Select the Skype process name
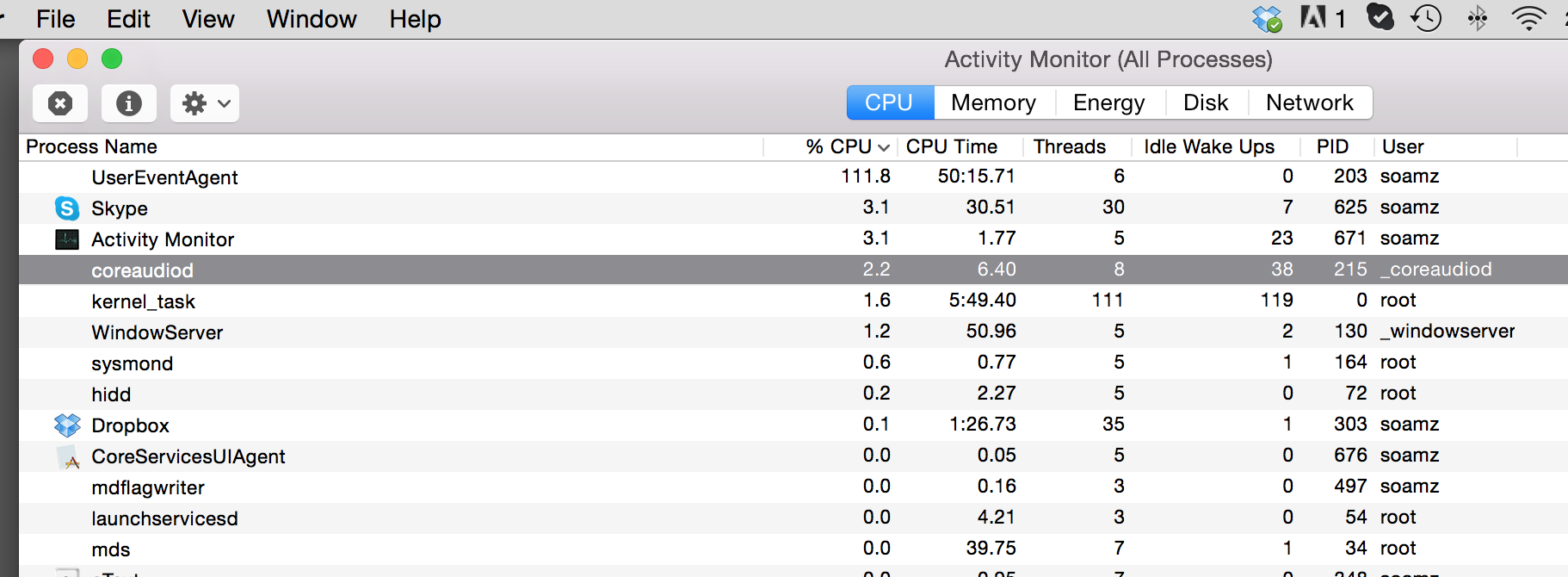1568x577 pixels. click(120, 208)
